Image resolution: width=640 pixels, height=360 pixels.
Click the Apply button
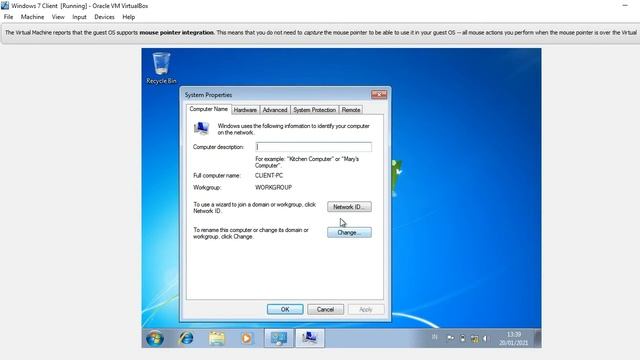(x=366, y=309)
